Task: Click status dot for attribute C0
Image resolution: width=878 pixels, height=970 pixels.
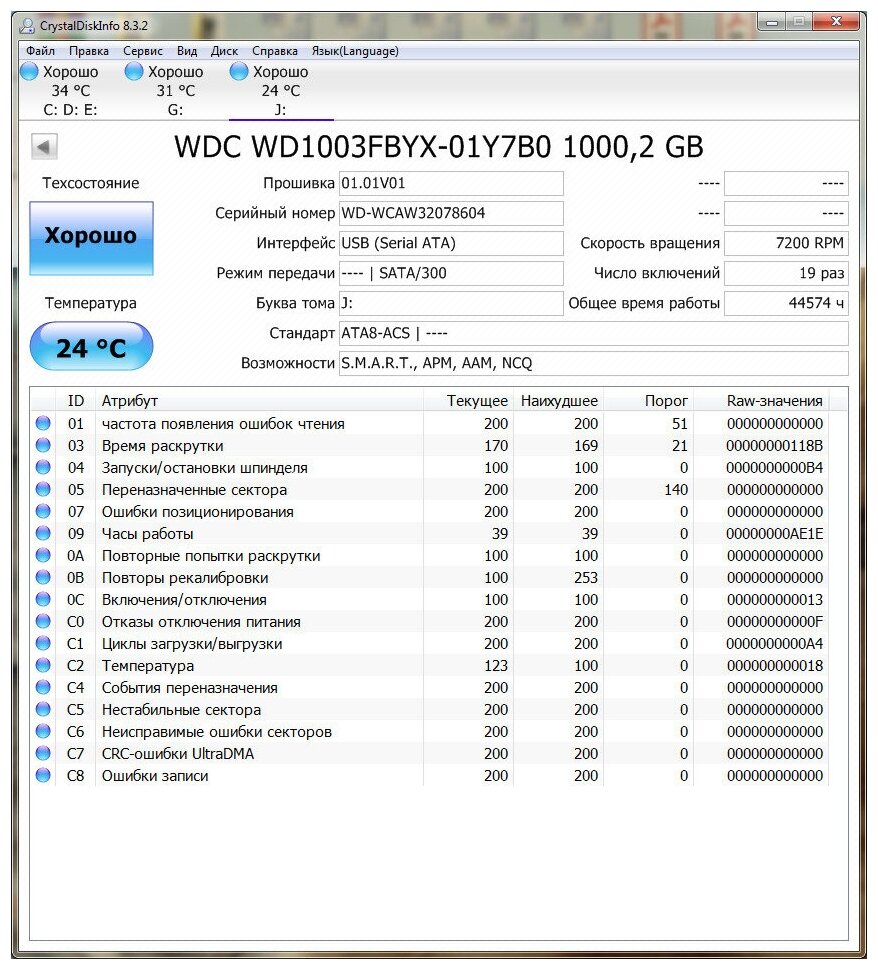Action: [43, 621]
